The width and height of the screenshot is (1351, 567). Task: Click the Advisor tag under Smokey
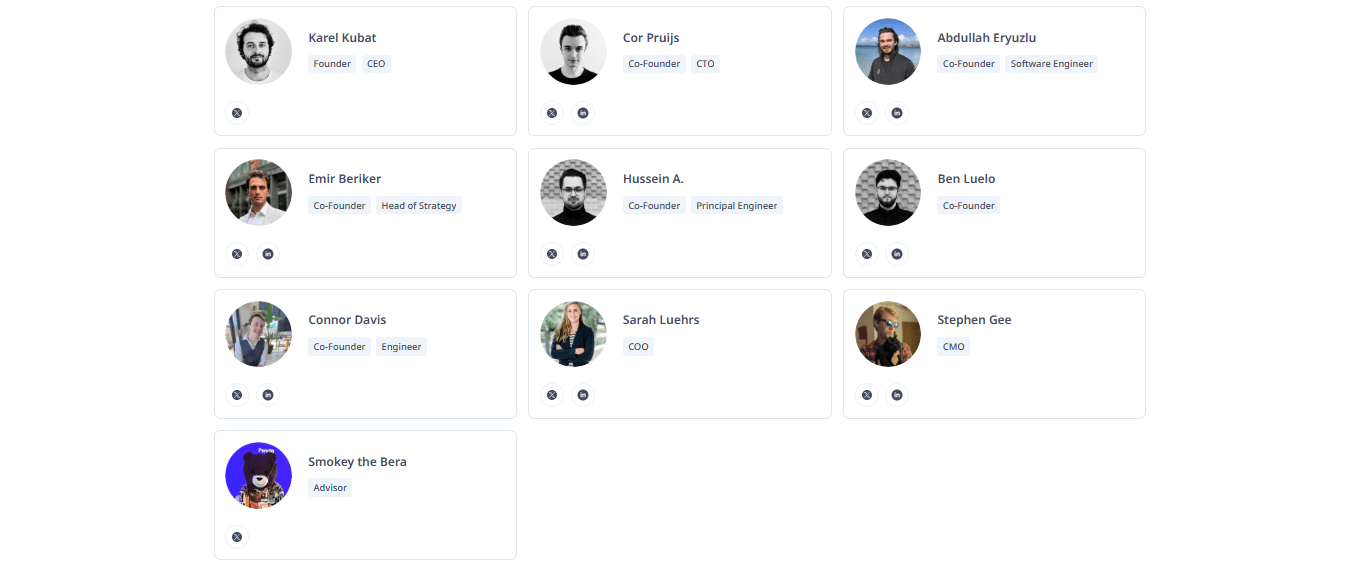click(330, 488)
